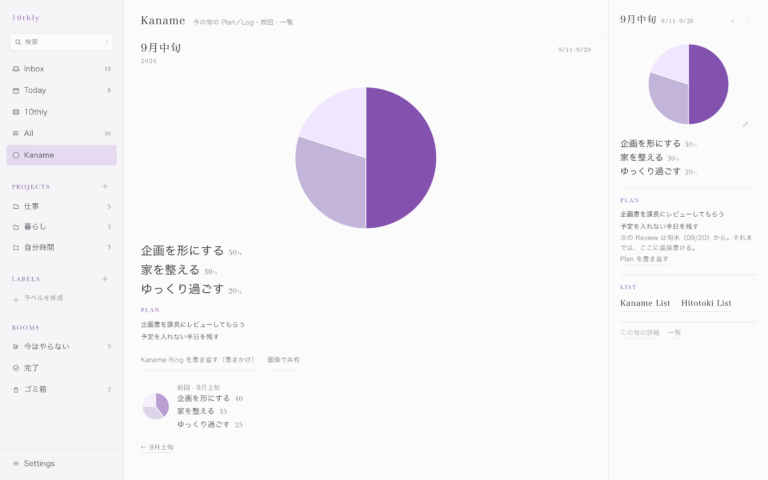Add a new project with the plus
768x480 pixels.
point(105,186)
